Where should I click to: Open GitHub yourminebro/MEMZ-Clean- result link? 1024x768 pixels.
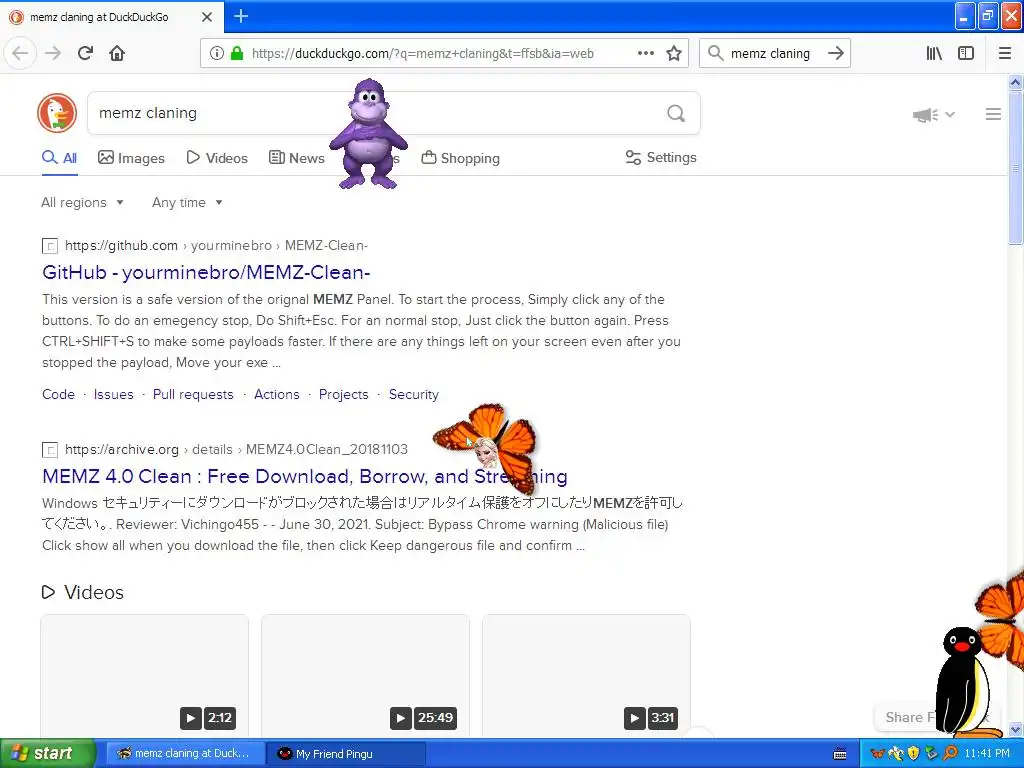click(x=206, y=272)
